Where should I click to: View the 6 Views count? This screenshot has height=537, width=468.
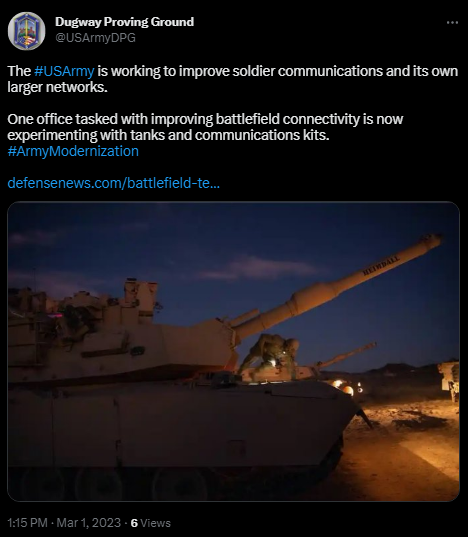coord(151,523)
